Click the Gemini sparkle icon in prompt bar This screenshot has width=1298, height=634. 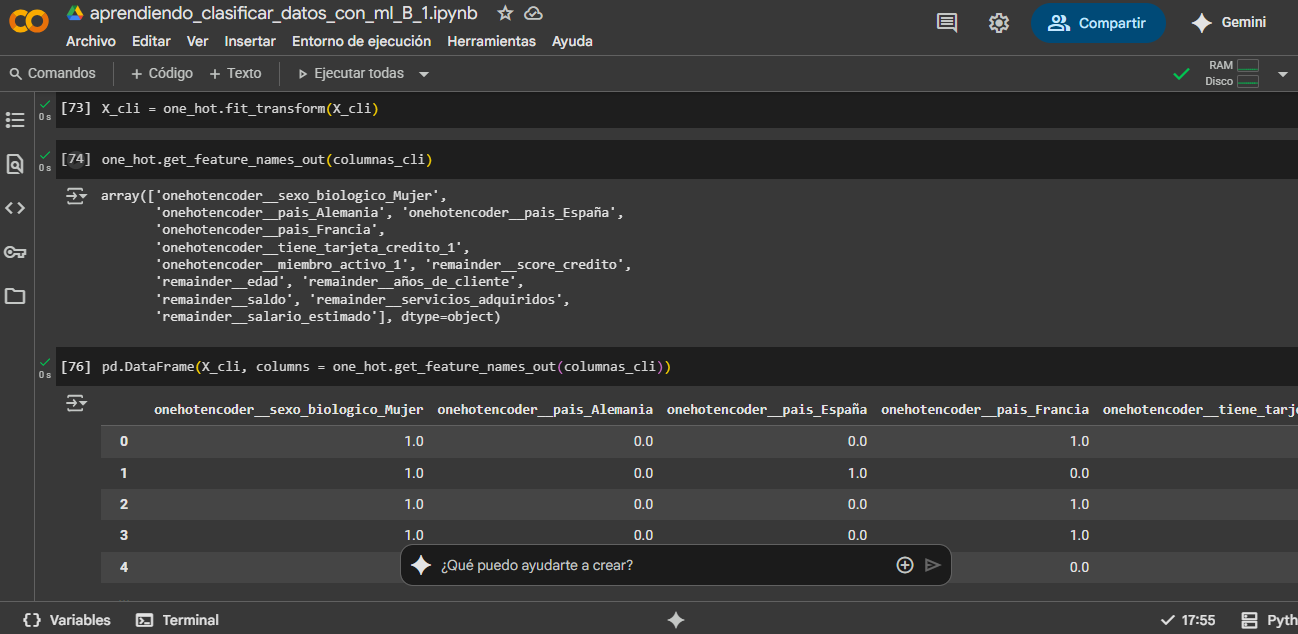[421, 565]
